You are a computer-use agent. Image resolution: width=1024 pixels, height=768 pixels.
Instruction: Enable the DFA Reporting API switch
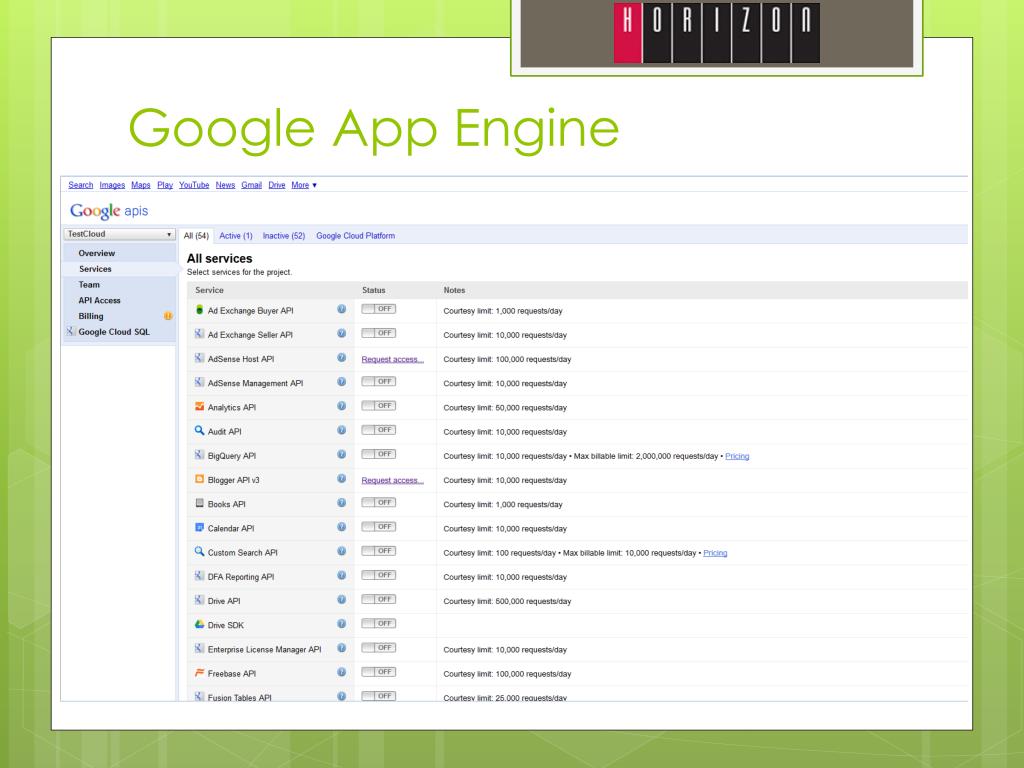click(x=379, y=575)
